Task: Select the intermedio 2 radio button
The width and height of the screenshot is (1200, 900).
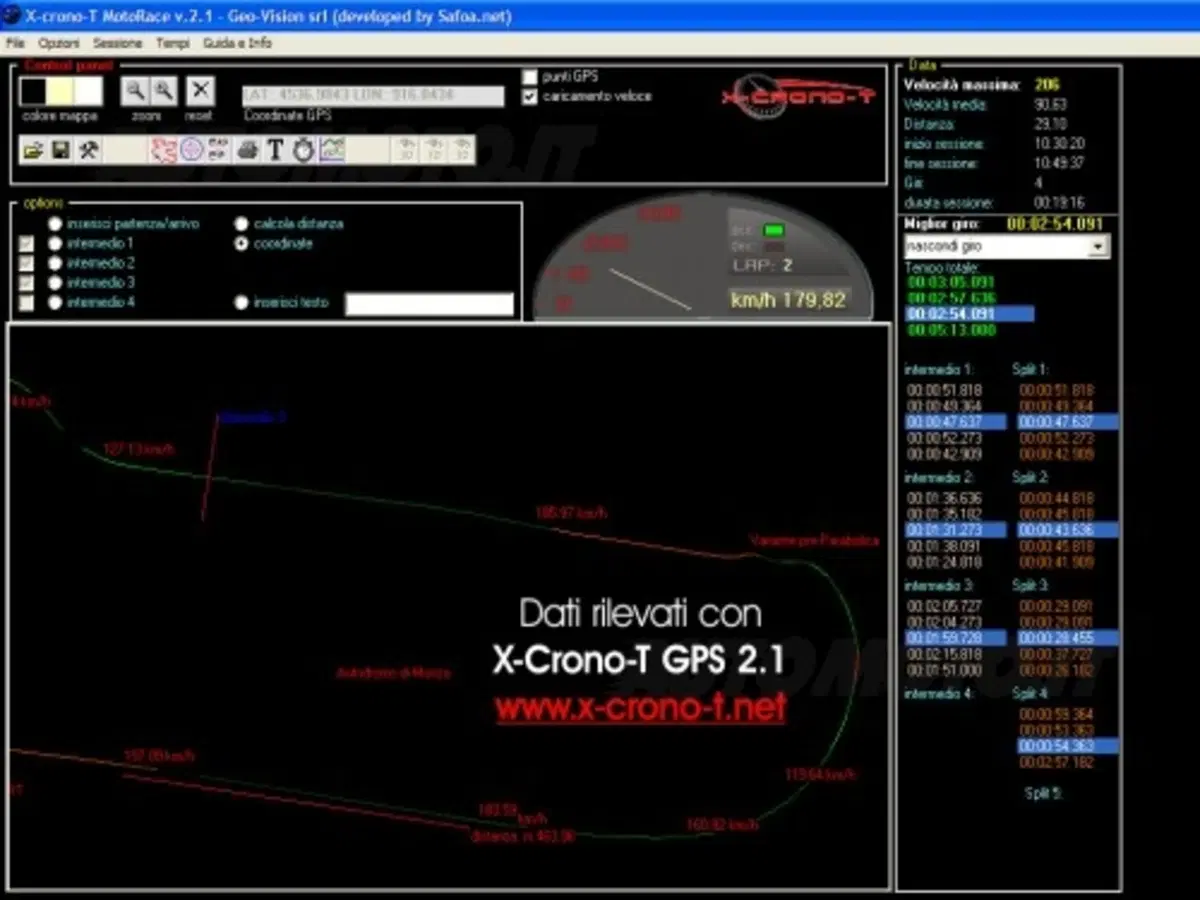Action: click(x=55, y=263)
